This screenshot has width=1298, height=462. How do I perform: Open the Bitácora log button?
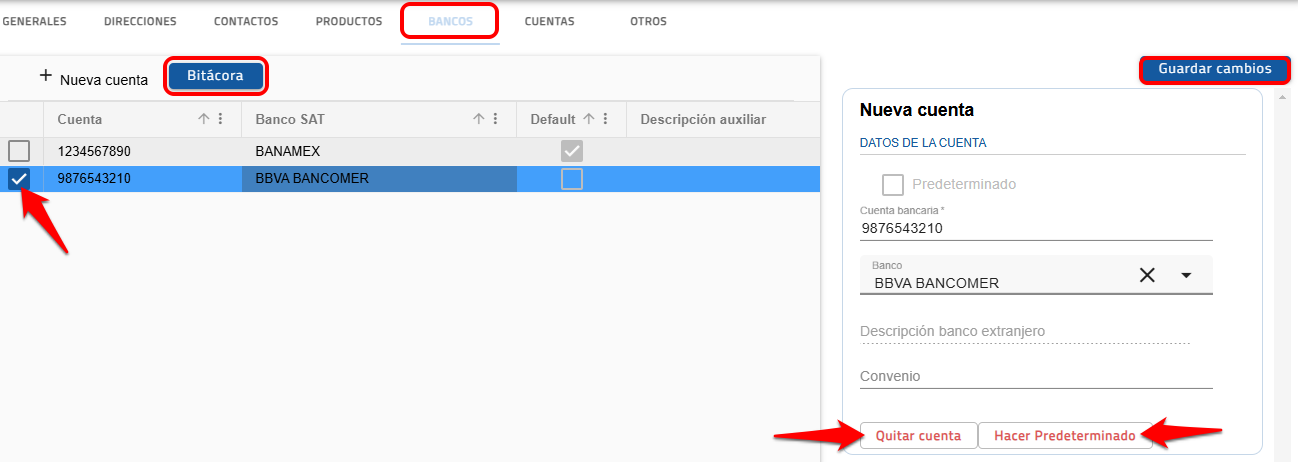coord(215,76)
